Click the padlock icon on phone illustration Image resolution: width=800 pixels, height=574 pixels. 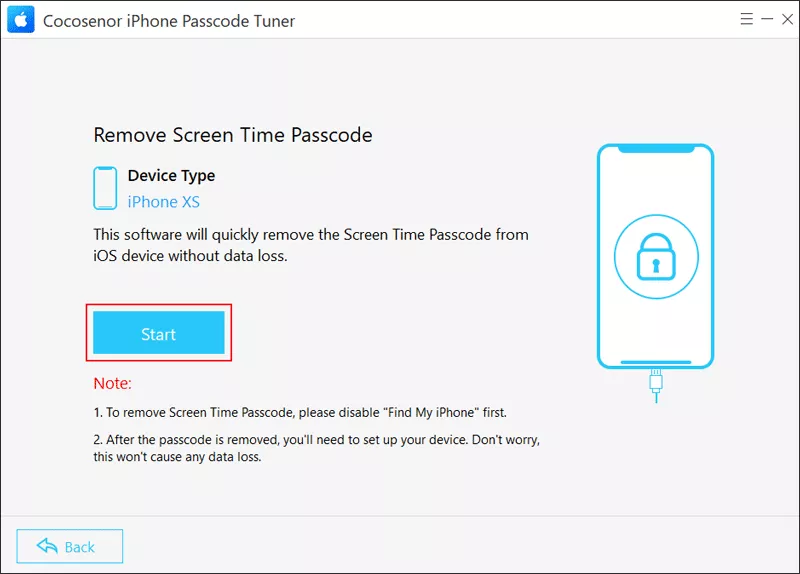click(x=656, y=257)
